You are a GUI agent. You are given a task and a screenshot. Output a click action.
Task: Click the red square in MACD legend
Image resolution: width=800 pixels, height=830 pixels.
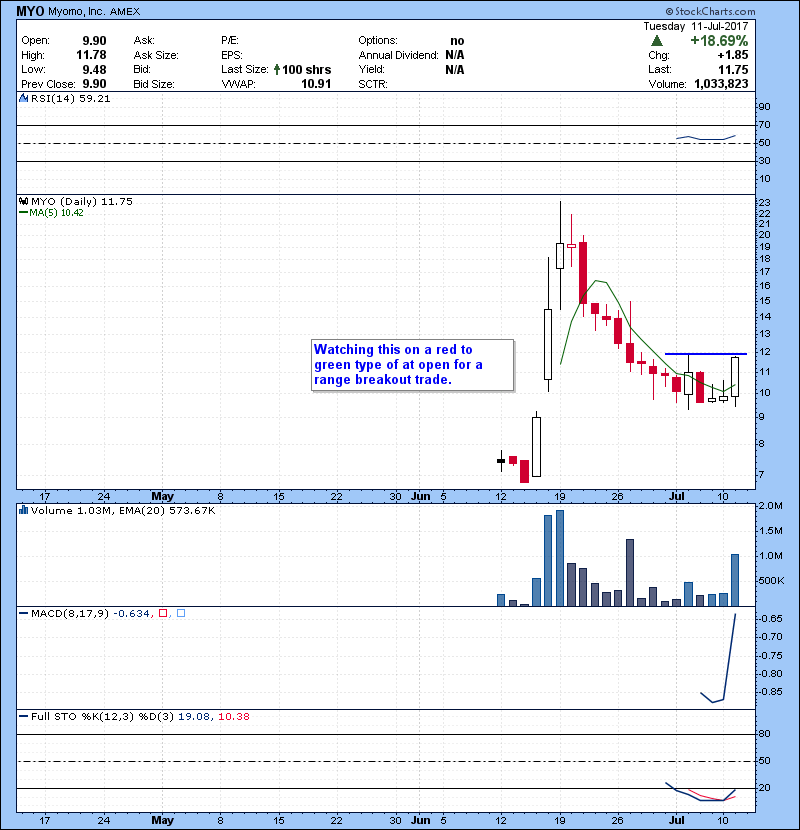coord(163,613)
